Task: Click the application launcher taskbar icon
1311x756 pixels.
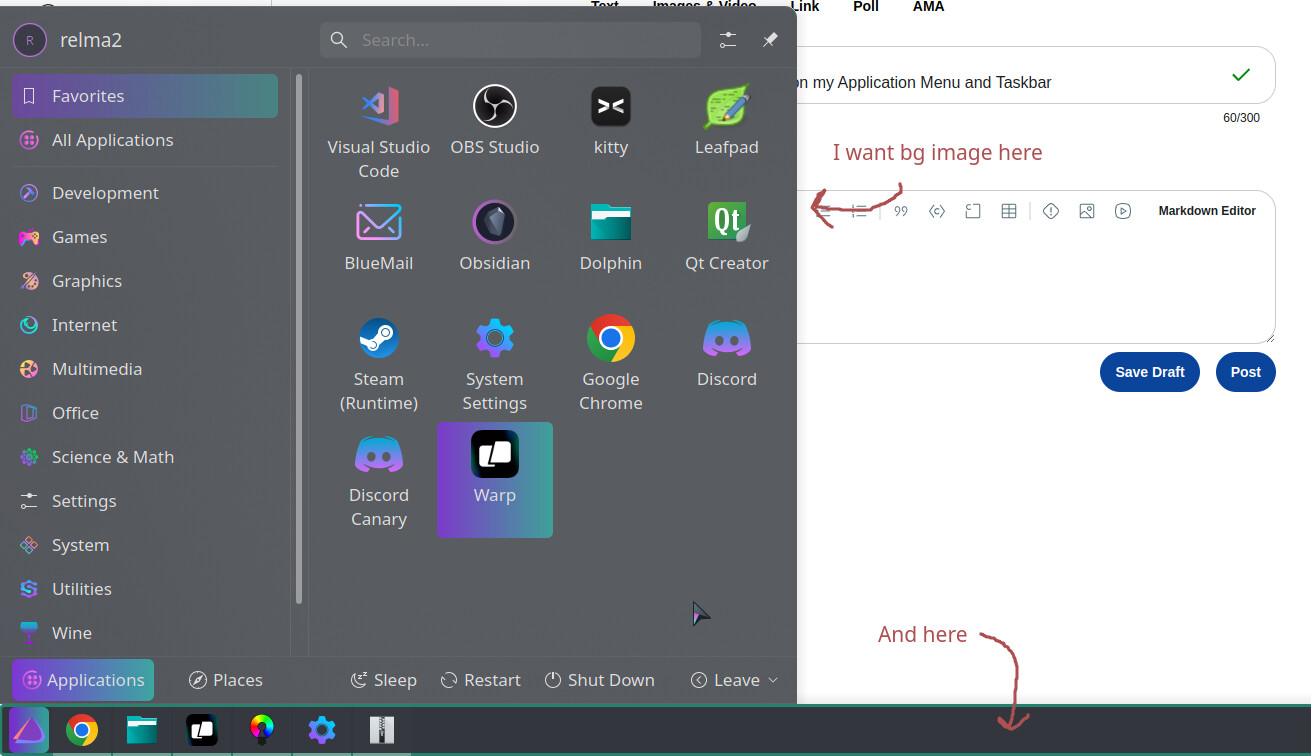Action: pos(28,731)
